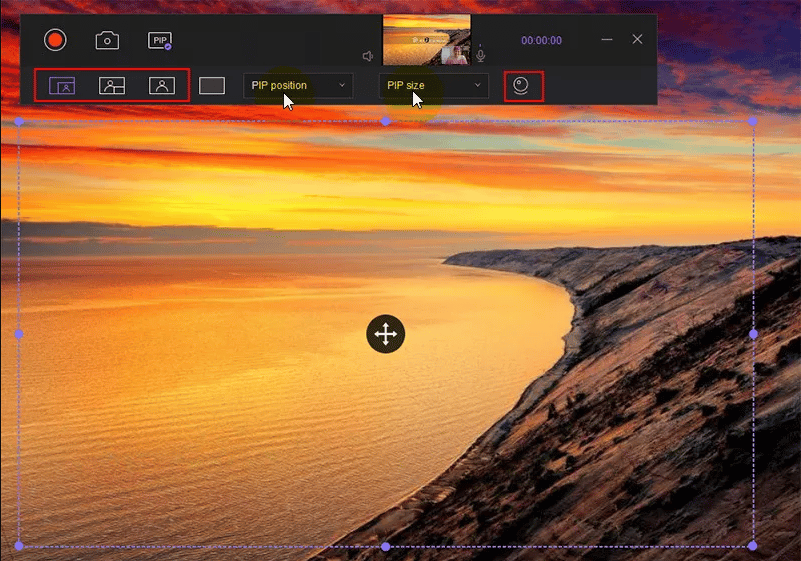Screen dimensions: 801x561
Task: Select the small webcam overlay layout
Action: [62, 85]
